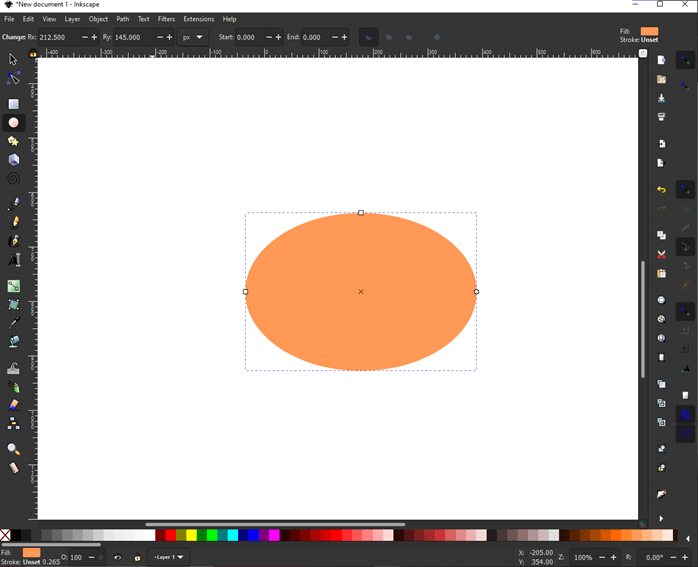Screen dimensions: 698x567
Task: Increase the Rx value with plus
Action: pos(94,38)
